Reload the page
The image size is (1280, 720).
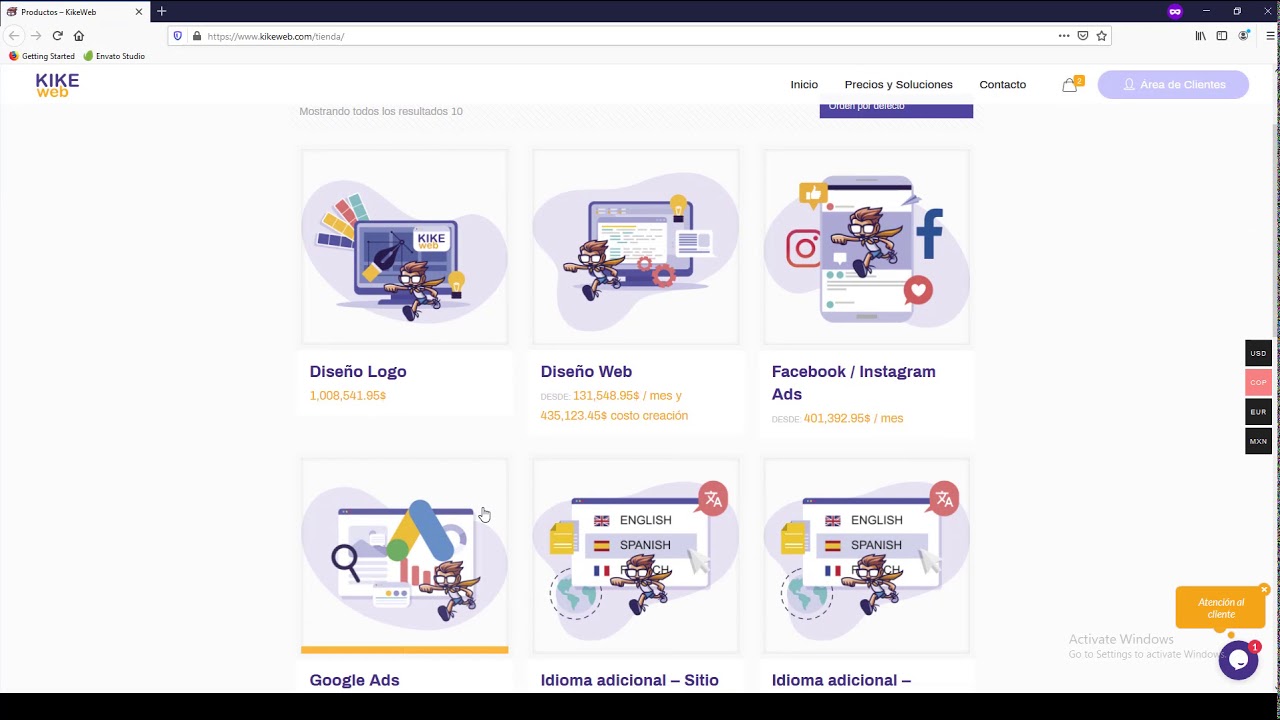tap(58, 36)
